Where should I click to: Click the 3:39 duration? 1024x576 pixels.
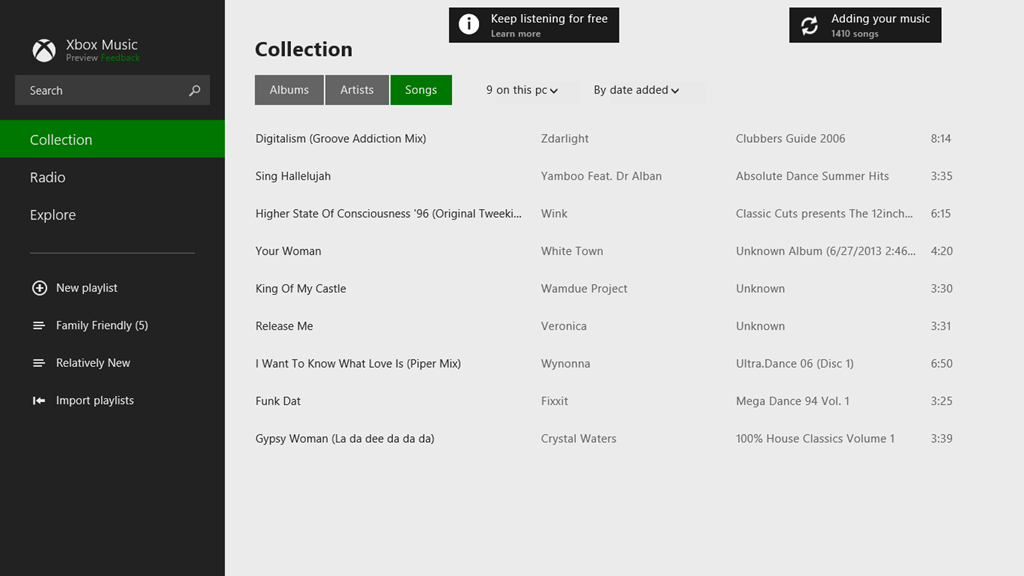942,439
